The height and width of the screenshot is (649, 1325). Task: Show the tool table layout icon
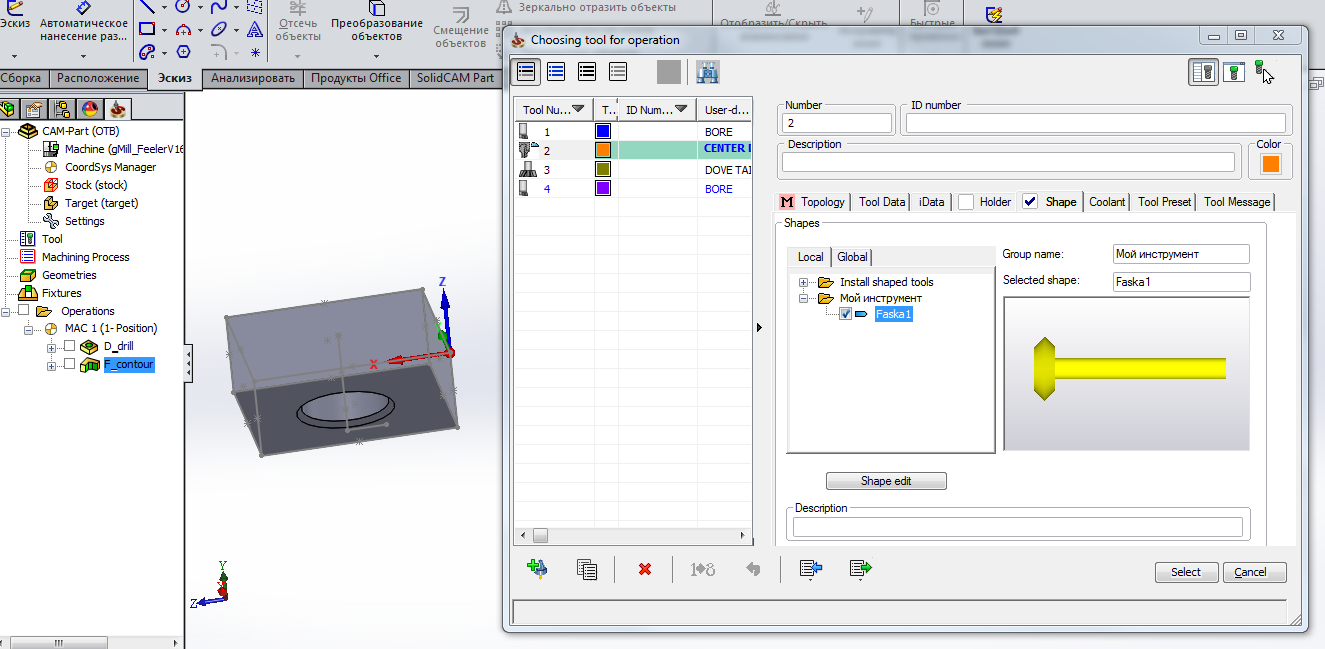pyautogui.click(x=1203, y=71)
